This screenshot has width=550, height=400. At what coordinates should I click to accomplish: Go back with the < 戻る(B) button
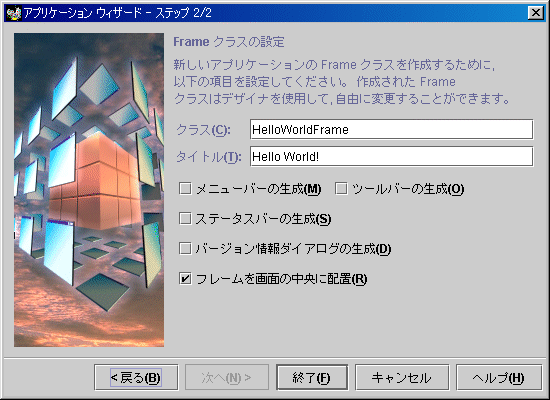(x=136, y=378)
